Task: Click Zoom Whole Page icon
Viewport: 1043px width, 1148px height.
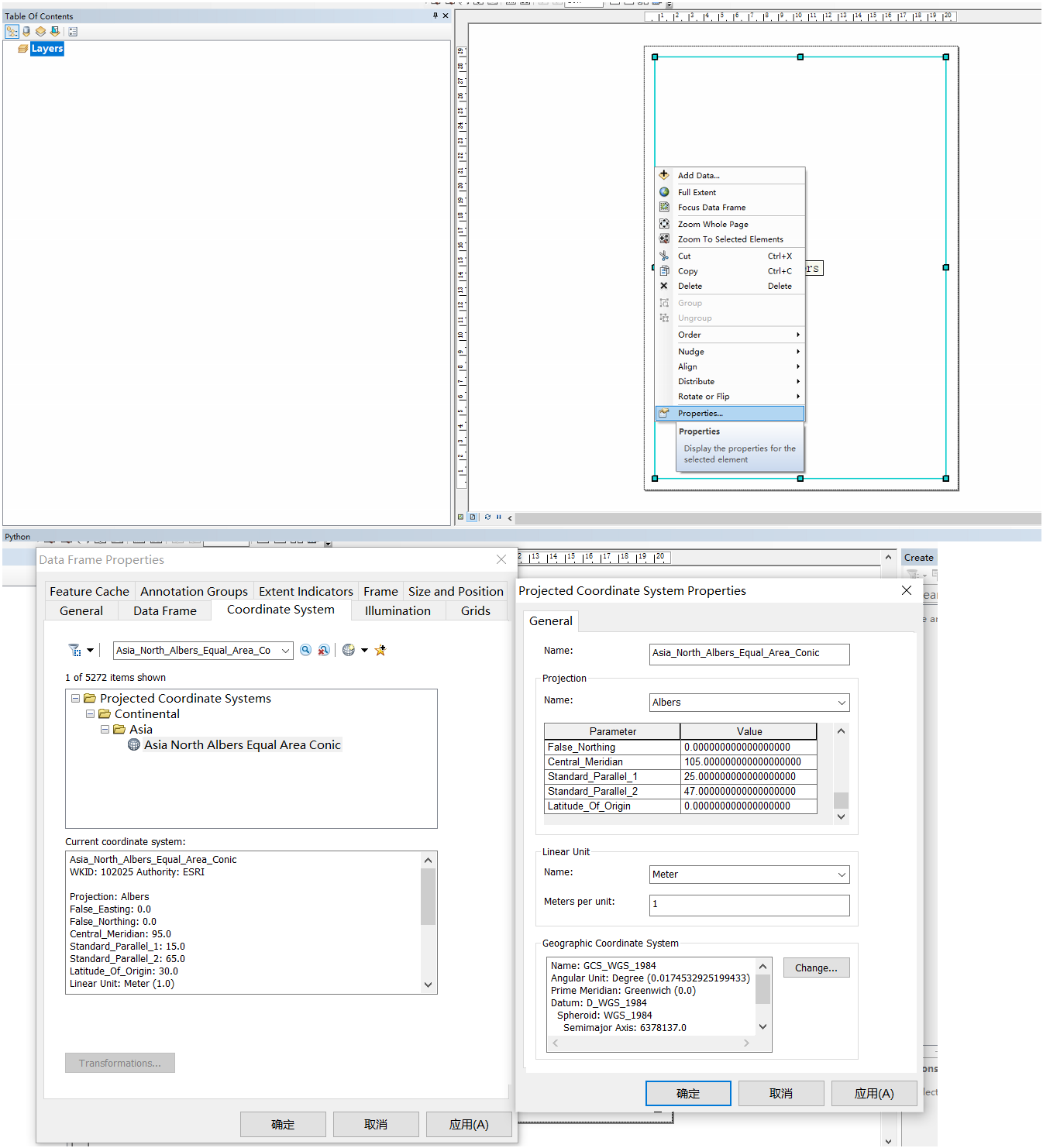Action: click(x=664, y=224)
